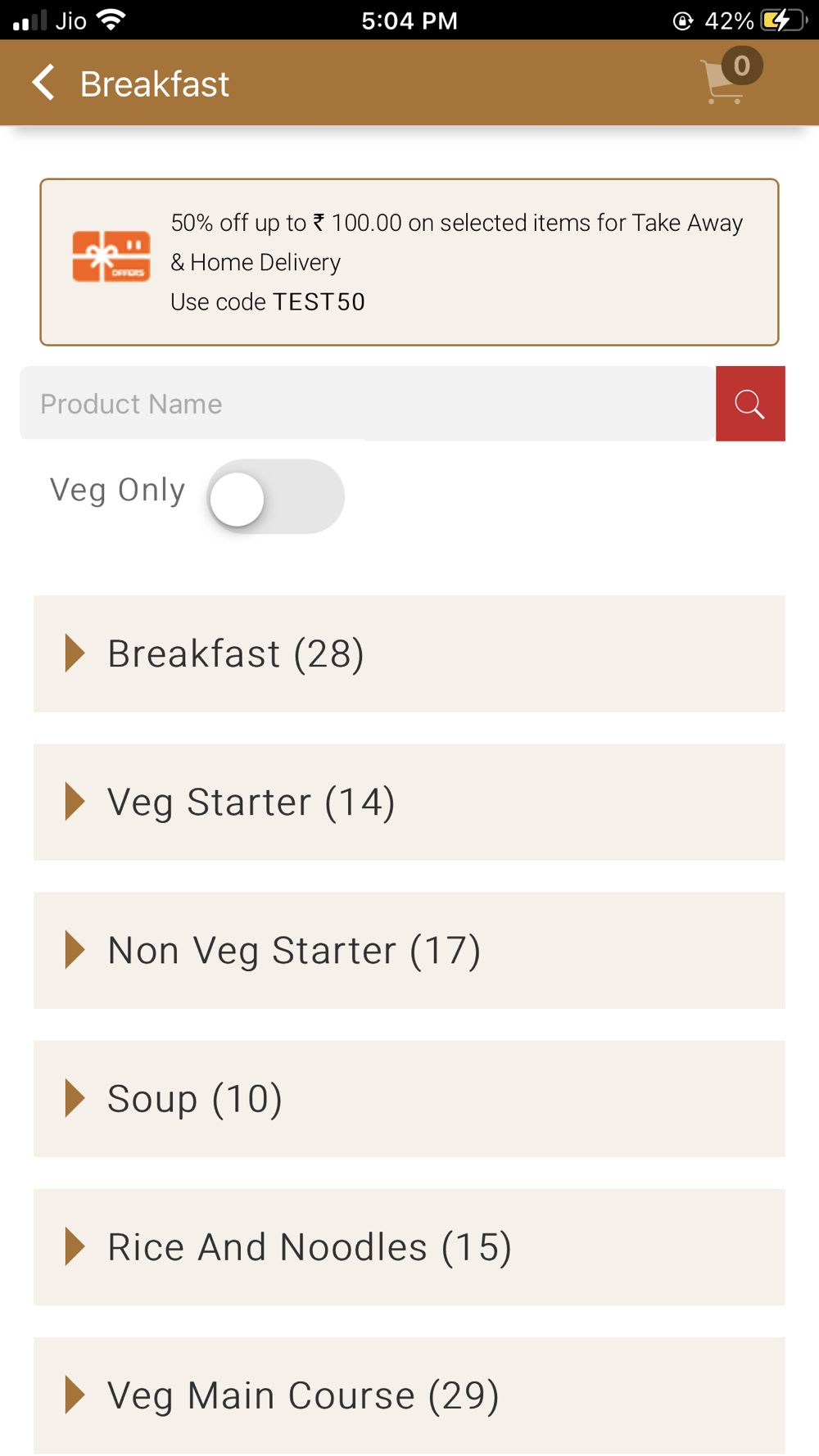Tap the Veg Only label

pyautogui.click(x=118, y=490)
